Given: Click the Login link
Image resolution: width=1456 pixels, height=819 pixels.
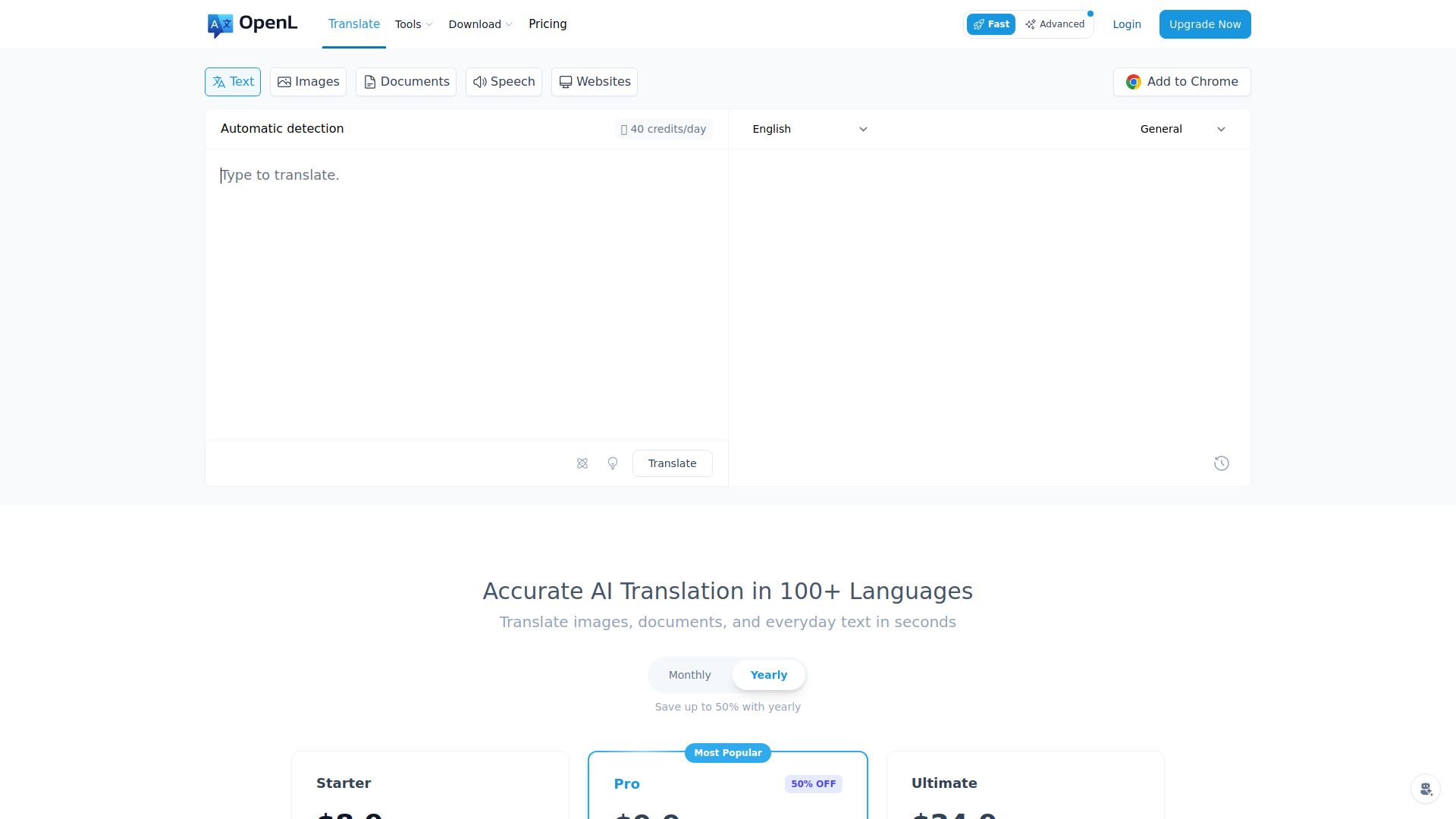Looking at the screenshot, I should [x=1127, y=24].
